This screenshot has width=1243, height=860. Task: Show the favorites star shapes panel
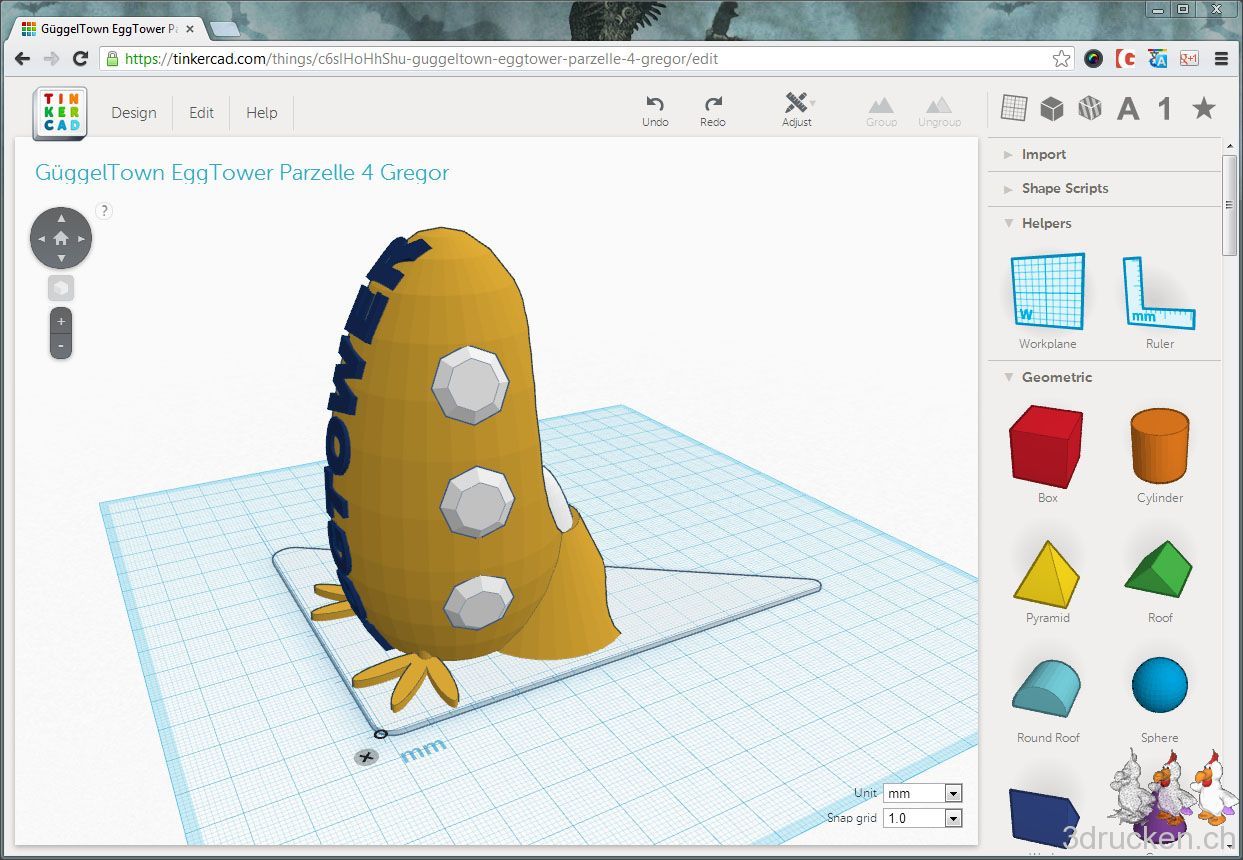[1204, 108]
